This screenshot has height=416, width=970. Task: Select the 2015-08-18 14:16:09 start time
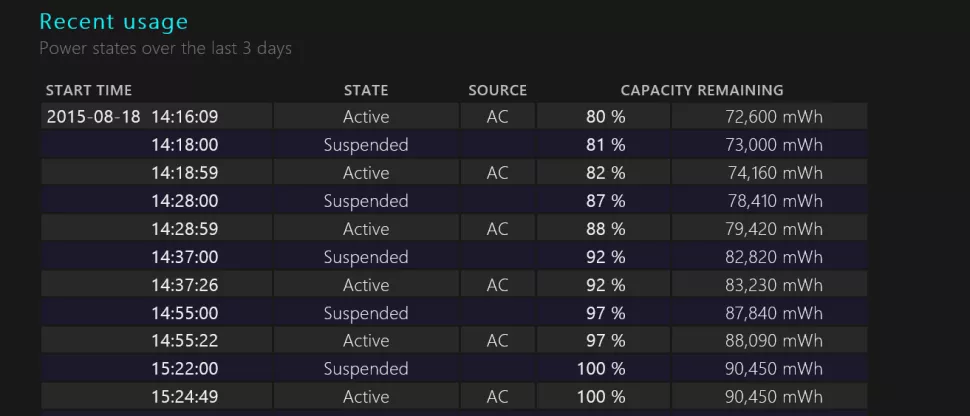coord(132,117)
